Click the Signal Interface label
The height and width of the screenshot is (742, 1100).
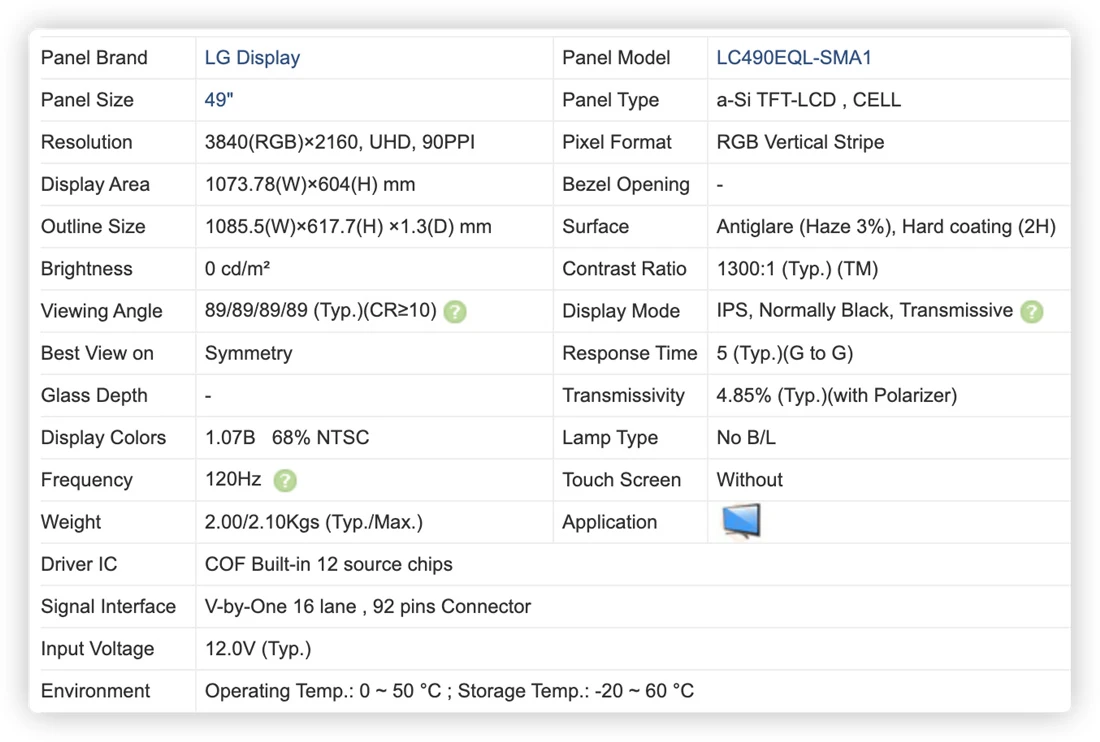coord(108,607)
